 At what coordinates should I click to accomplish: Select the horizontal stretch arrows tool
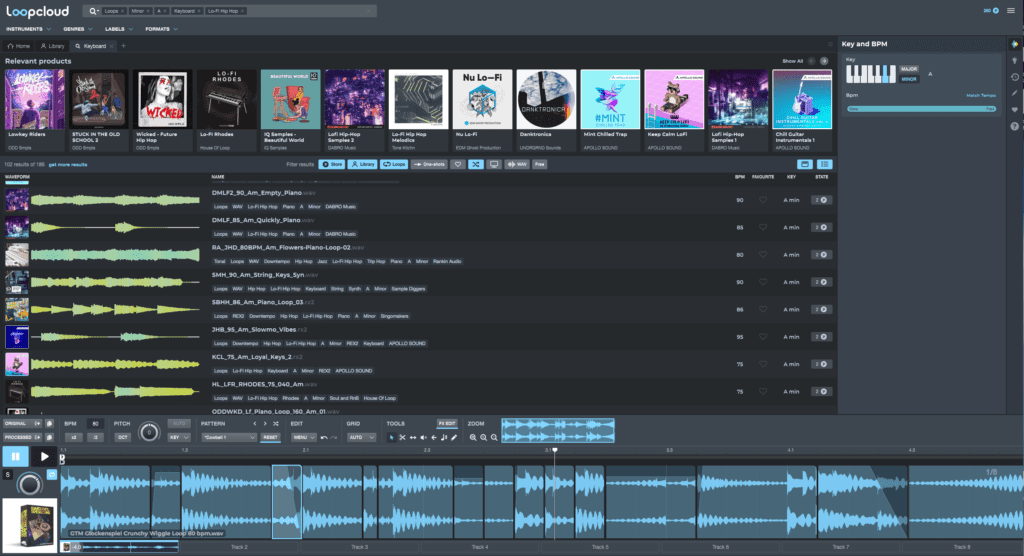coord(413,438)
